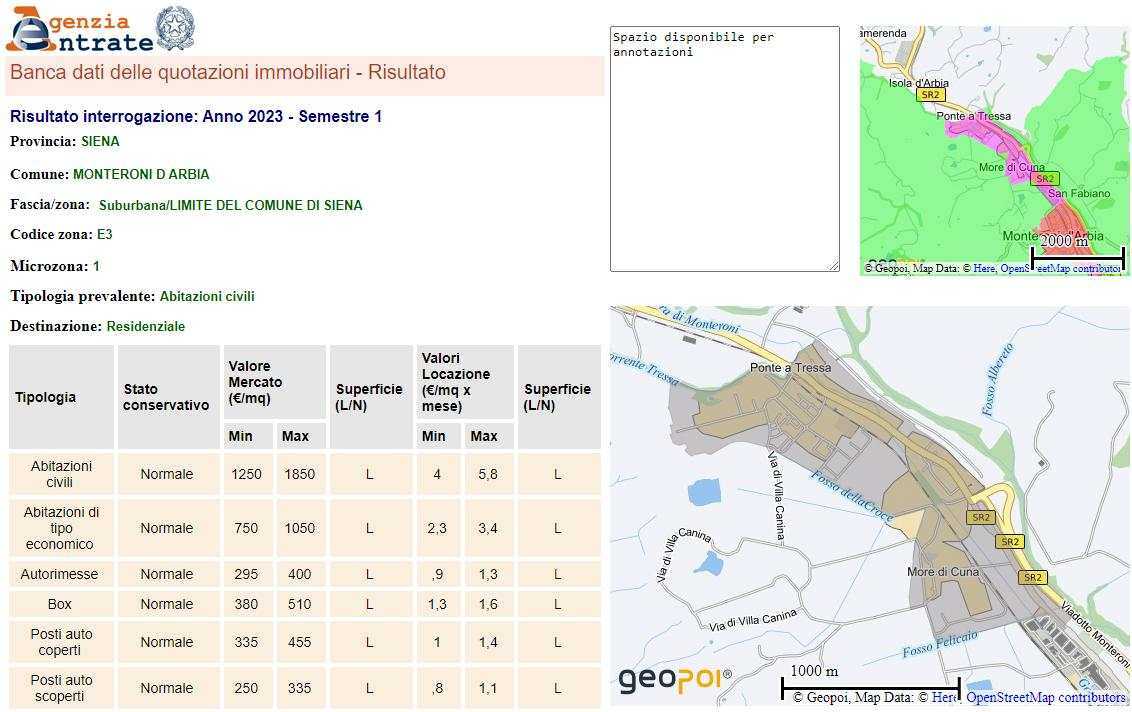
Task: Open the Here link in the small map attribution
Action: tap(984, 268)
